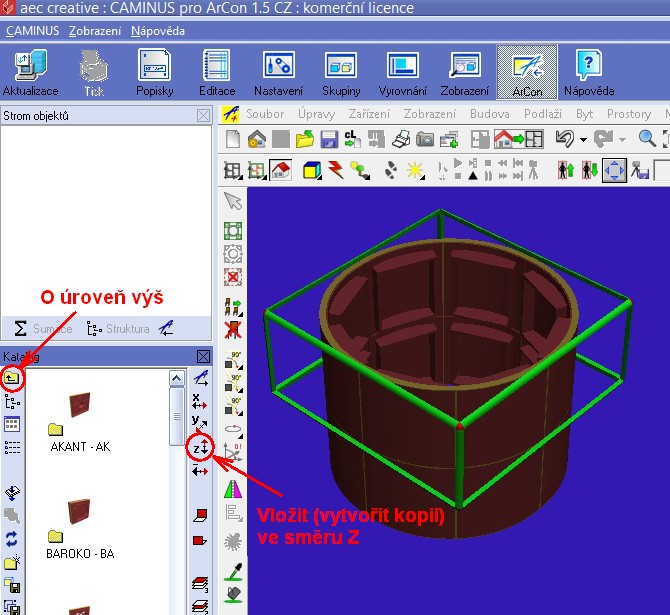
Task: Click the magnifier zoom icon
Action: coord(647,139)
